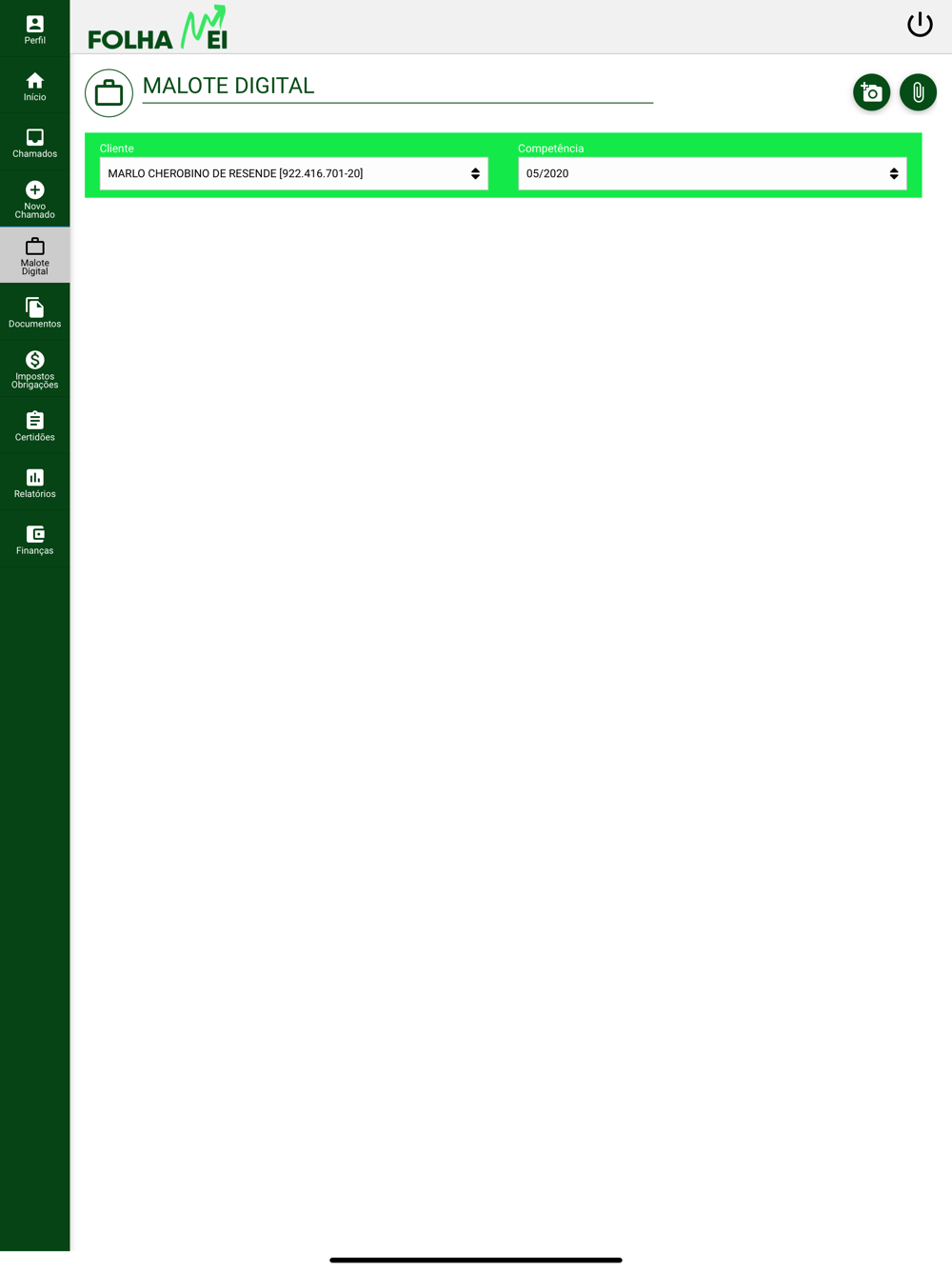The height and width of the screenshot is (1270, 952).
Task: Open Finanças wallet section
Action: 34,539
